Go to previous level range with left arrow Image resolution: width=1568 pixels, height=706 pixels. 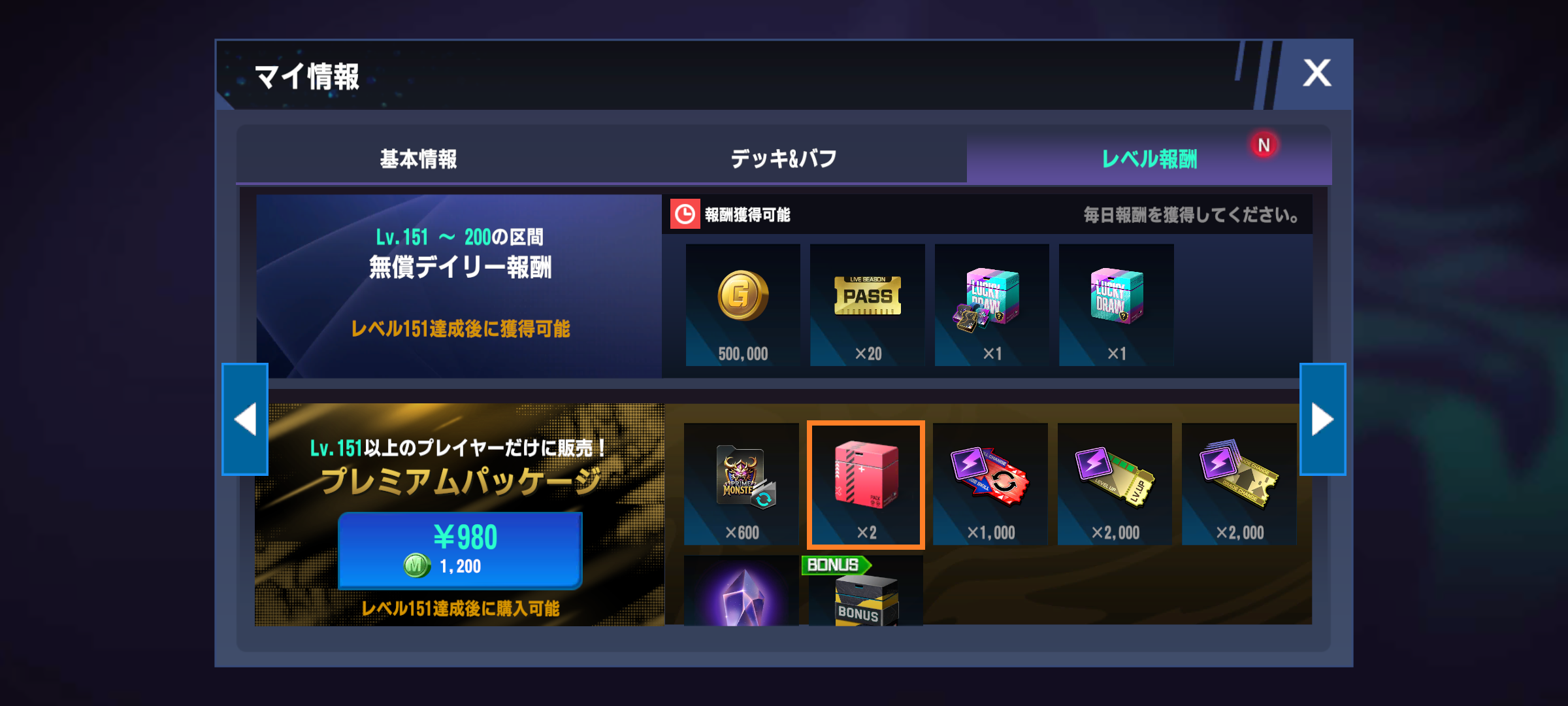tap(245, 419)
